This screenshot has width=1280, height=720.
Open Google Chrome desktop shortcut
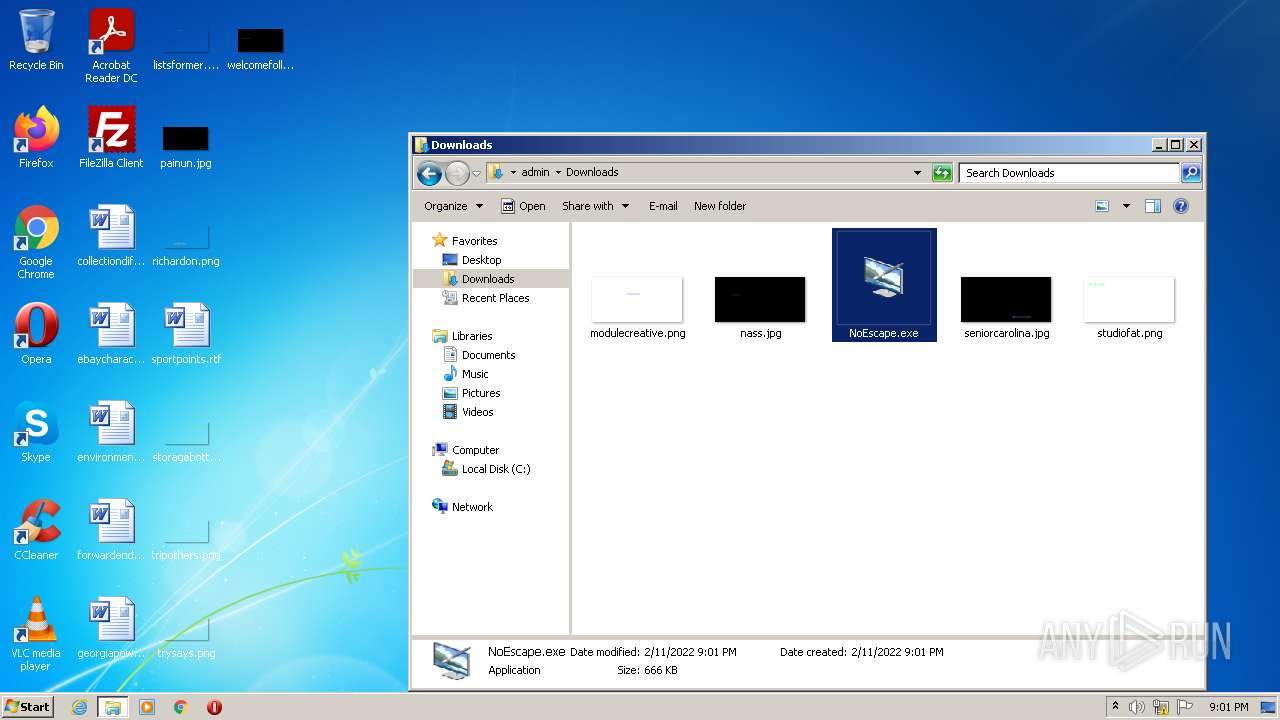tap(36, 242)
